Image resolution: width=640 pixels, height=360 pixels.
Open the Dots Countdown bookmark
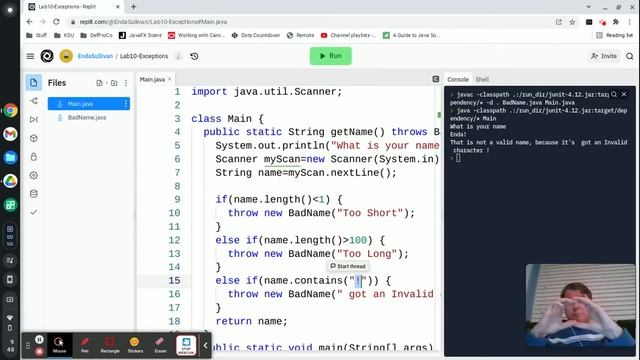point(256,36)
